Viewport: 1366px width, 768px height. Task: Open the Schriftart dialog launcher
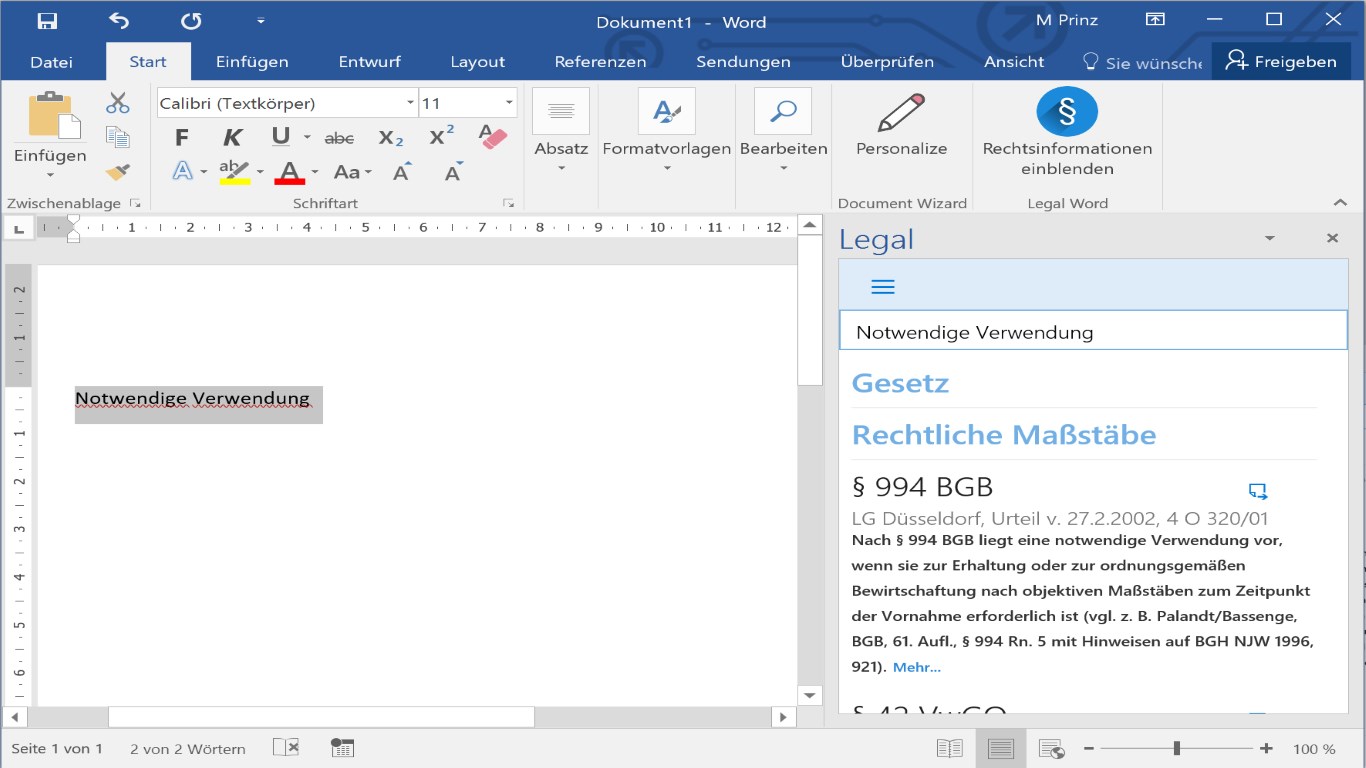508,203
